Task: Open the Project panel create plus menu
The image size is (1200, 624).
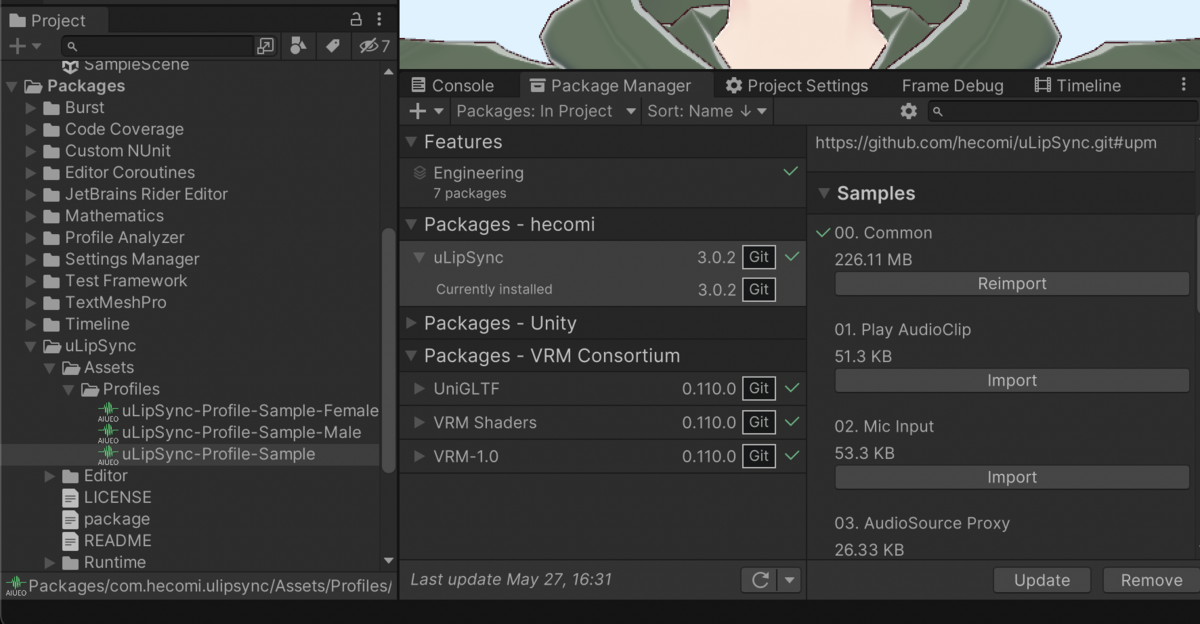Action: click(23, 46)
